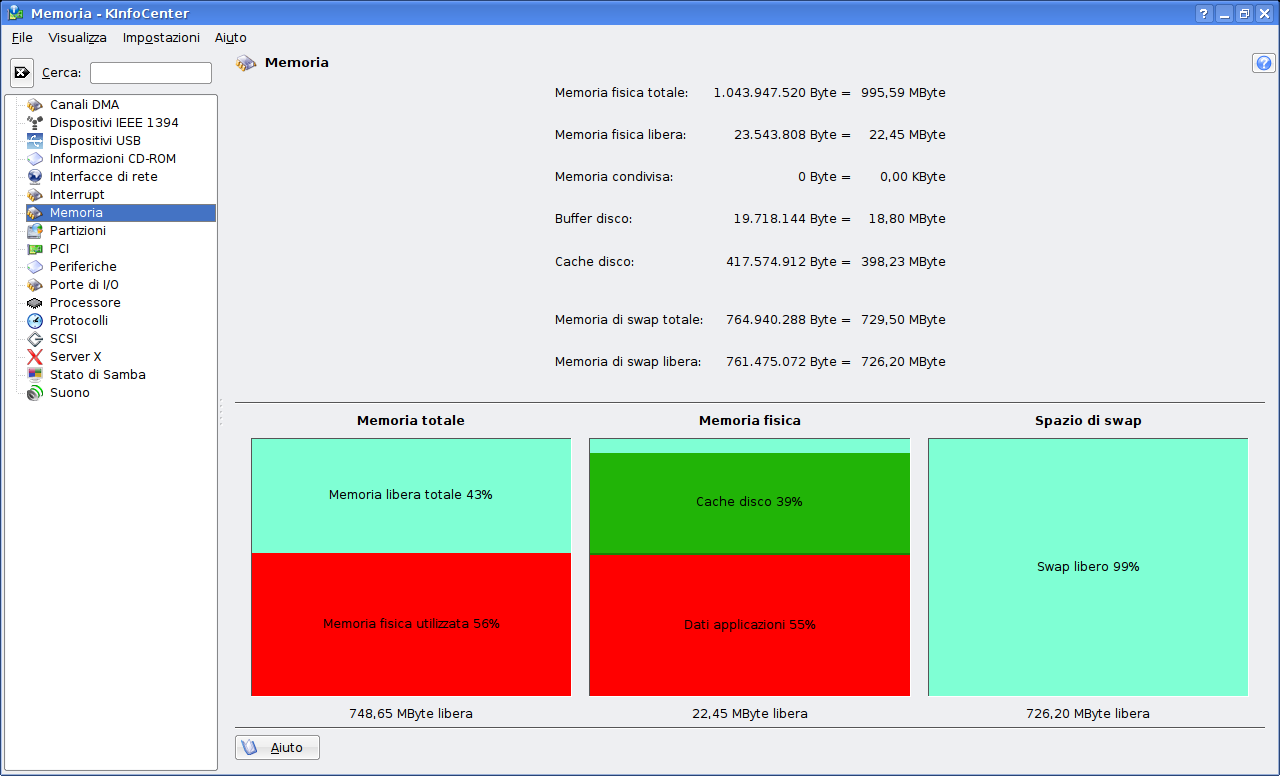
Task: Click in the Cerca search field
Action: tap(151, 73)
